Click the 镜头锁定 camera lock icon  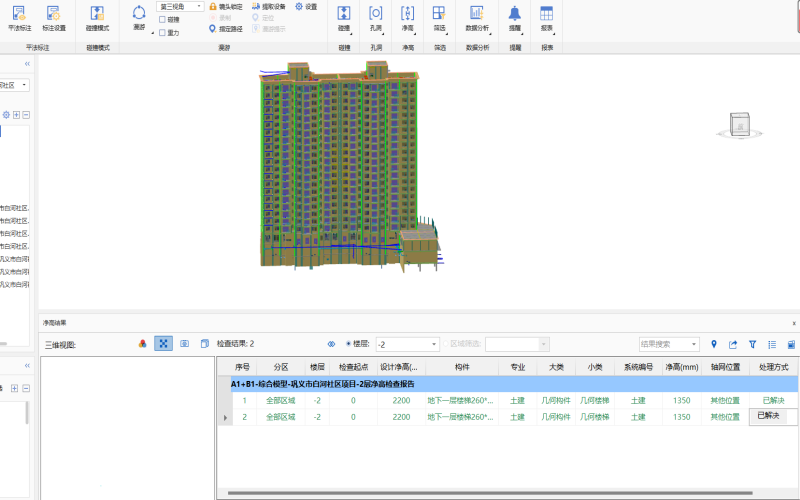tap(213, 7)
